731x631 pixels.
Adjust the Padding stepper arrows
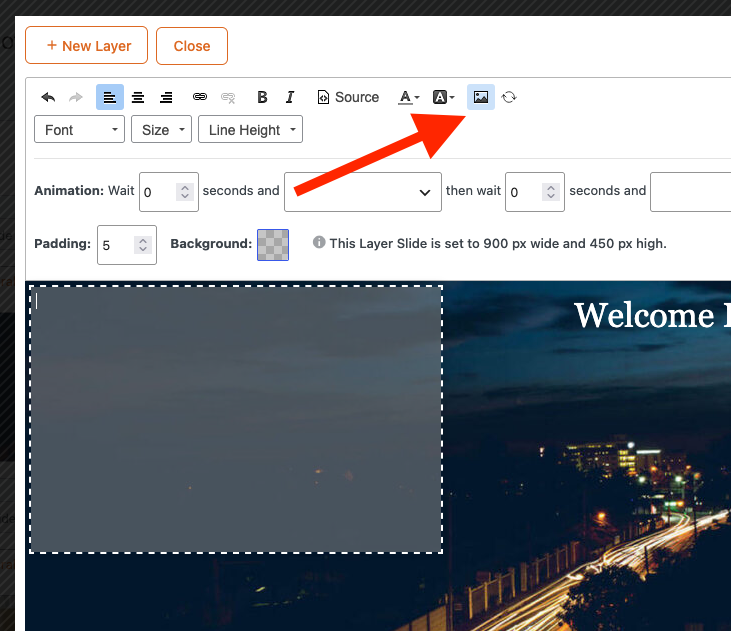coord(143,245)
